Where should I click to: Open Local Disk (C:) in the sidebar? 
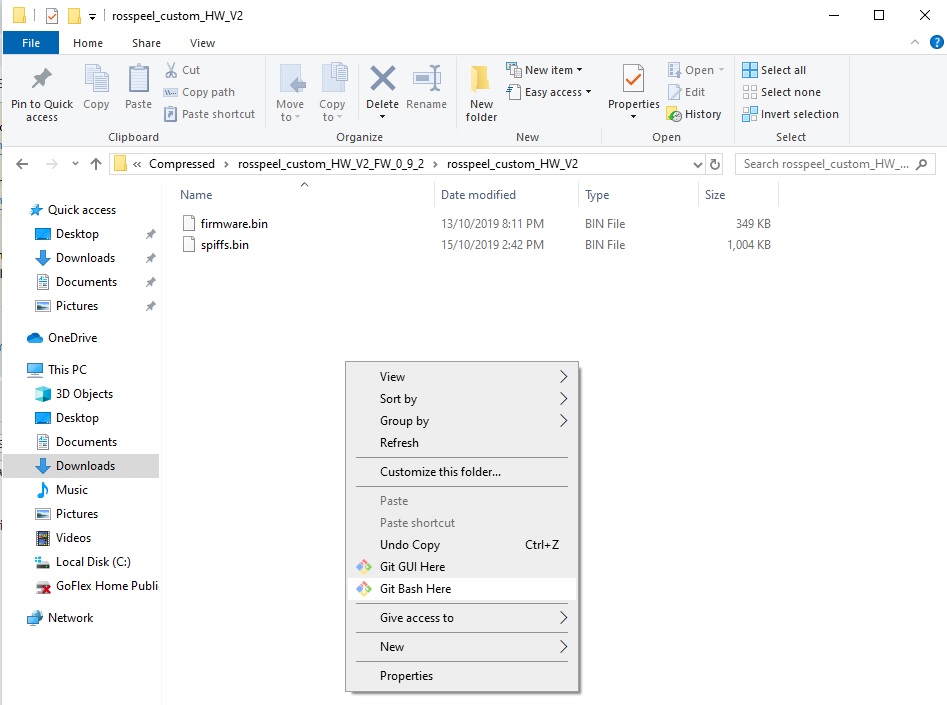93,562
